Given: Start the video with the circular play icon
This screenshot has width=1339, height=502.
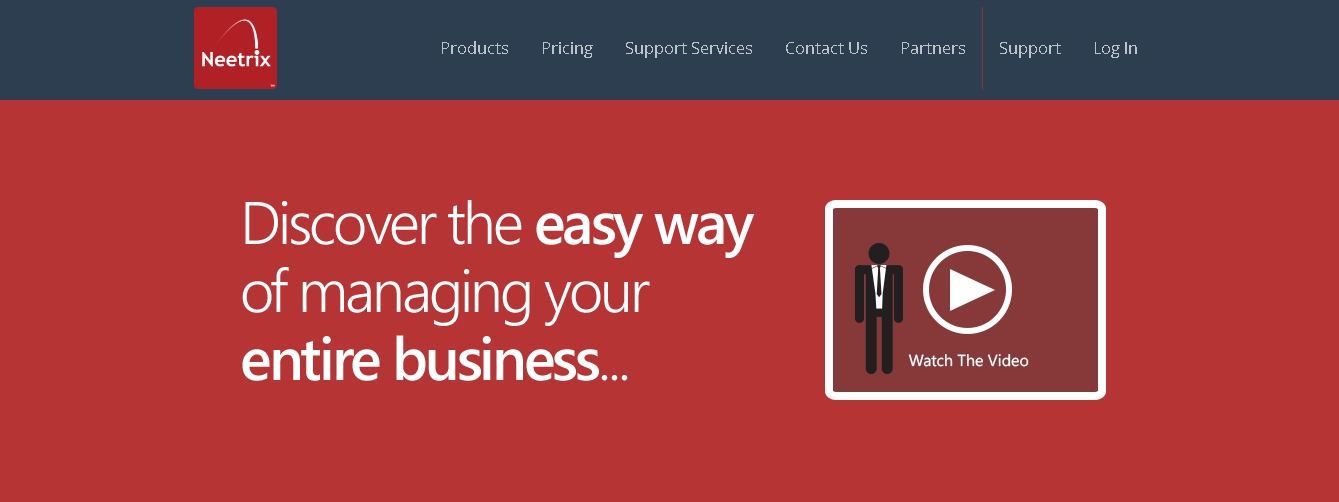Looking at the screenshot, I should 967,289.
